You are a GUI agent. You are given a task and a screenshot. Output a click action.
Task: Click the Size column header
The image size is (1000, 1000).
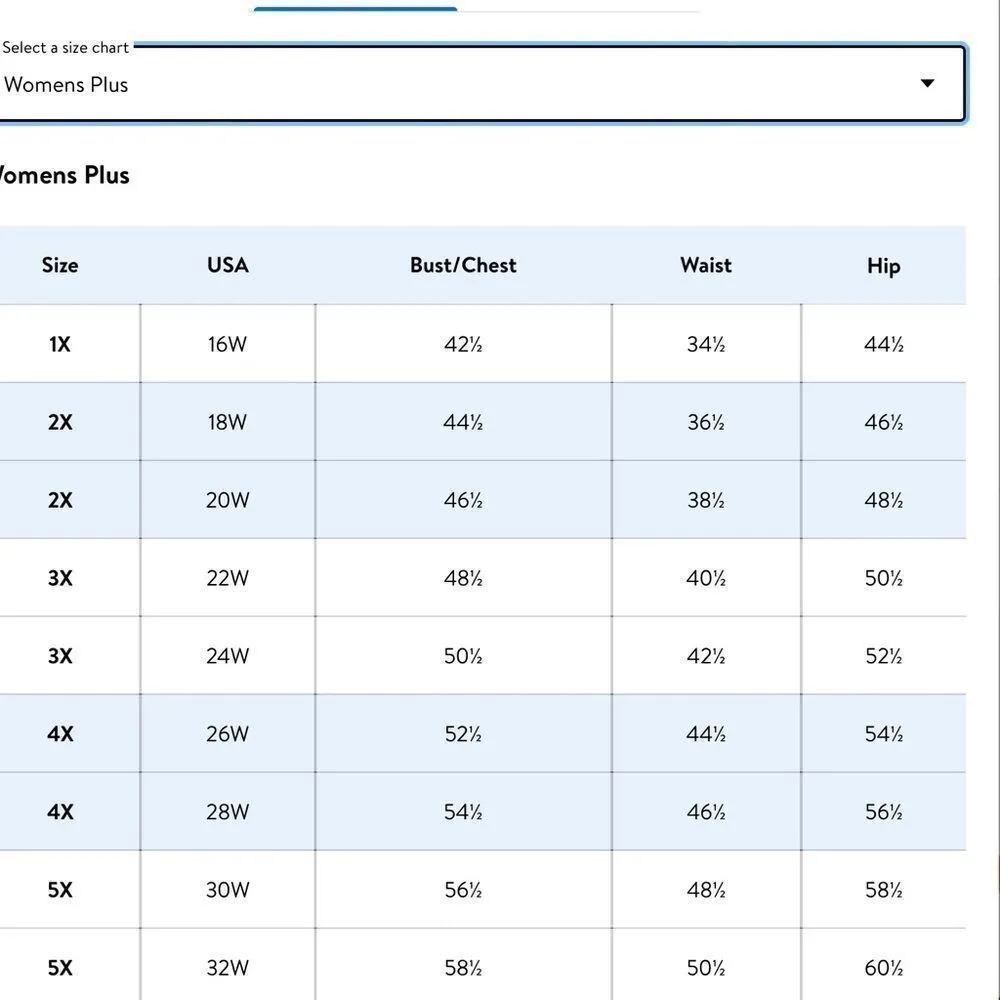tap(60, 265)
